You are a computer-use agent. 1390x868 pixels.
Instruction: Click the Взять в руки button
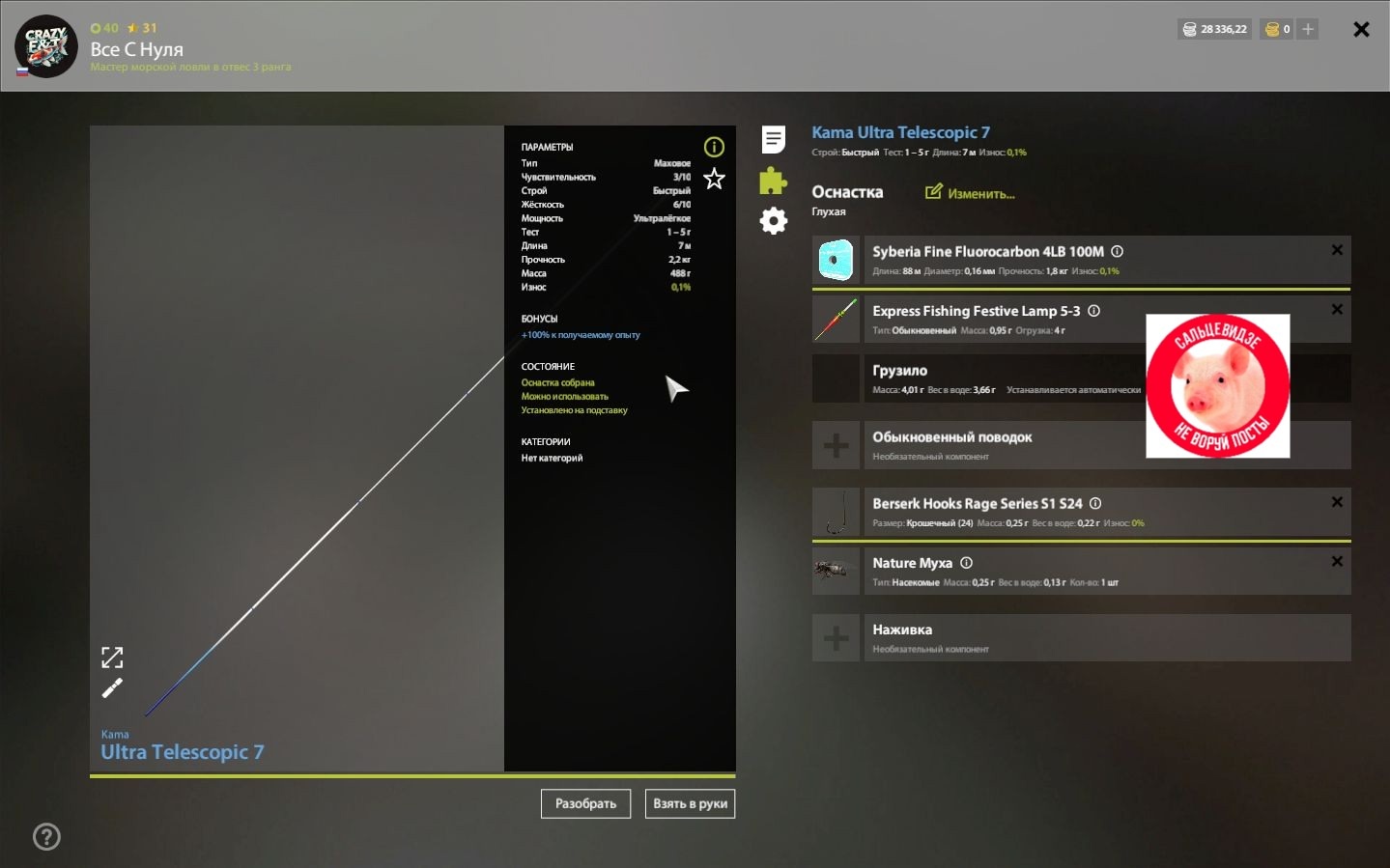[x=690, y=803]
